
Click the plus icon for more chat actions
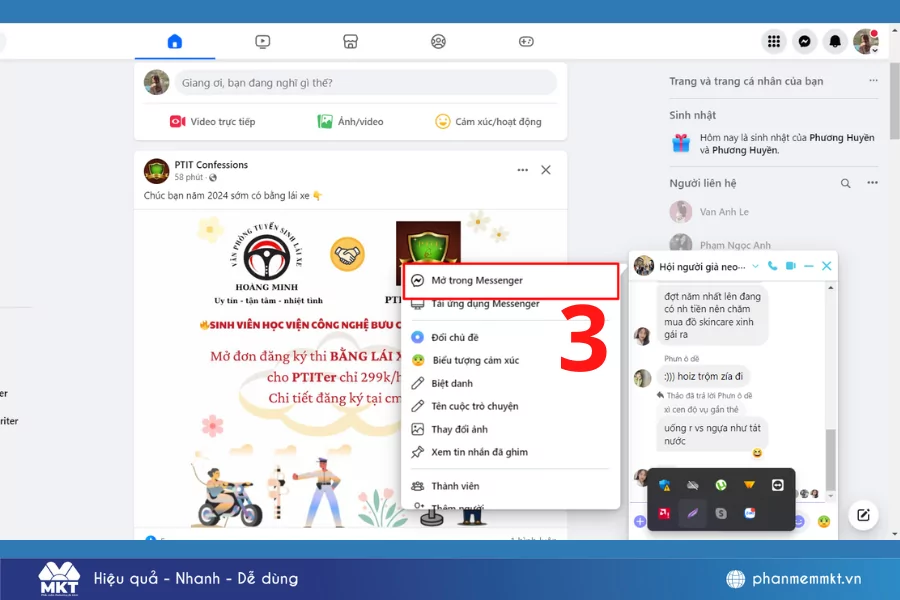(640, 520)
